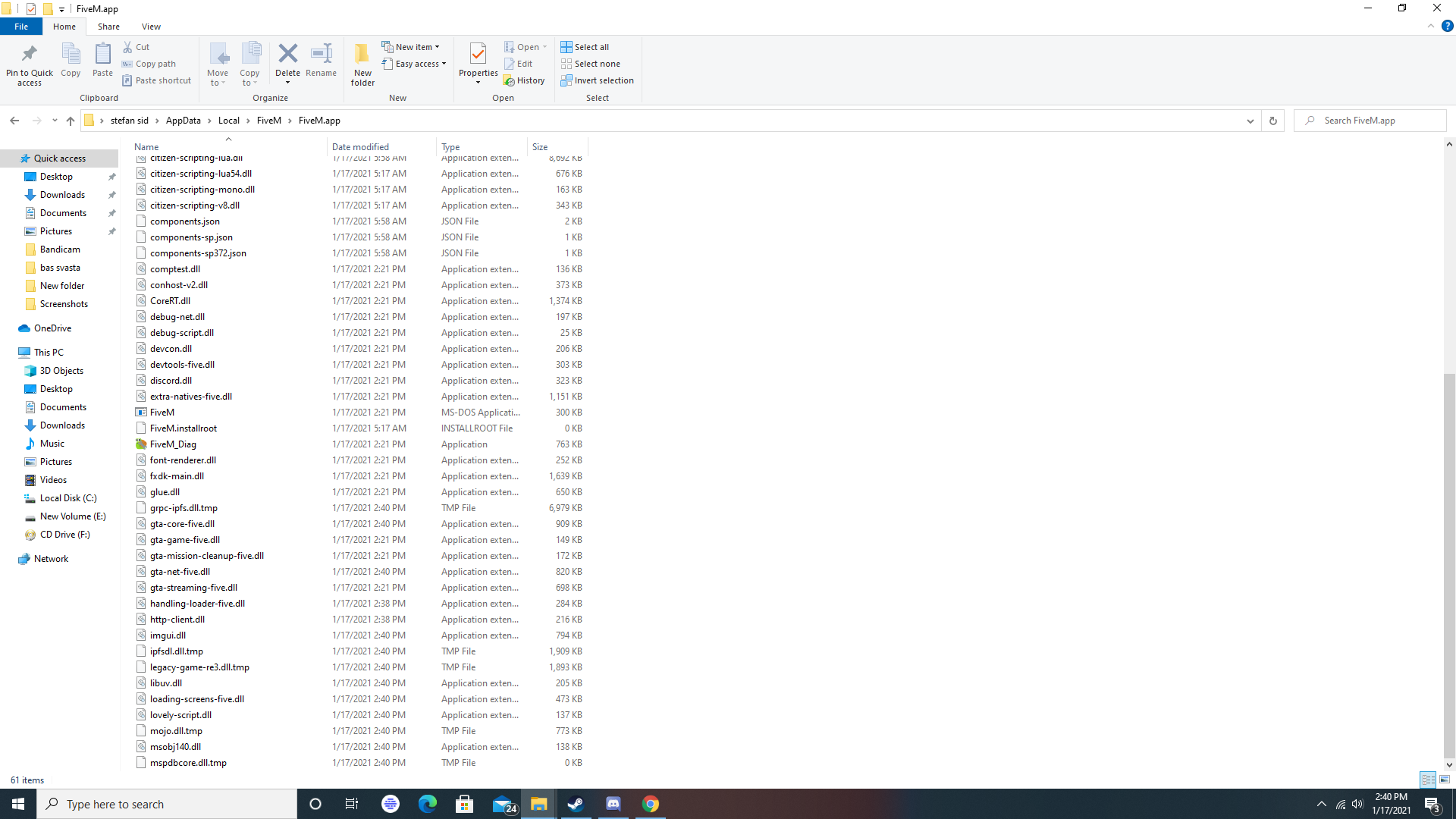
Task: Sort the list by the Date modified column
Action: [360, 147]
